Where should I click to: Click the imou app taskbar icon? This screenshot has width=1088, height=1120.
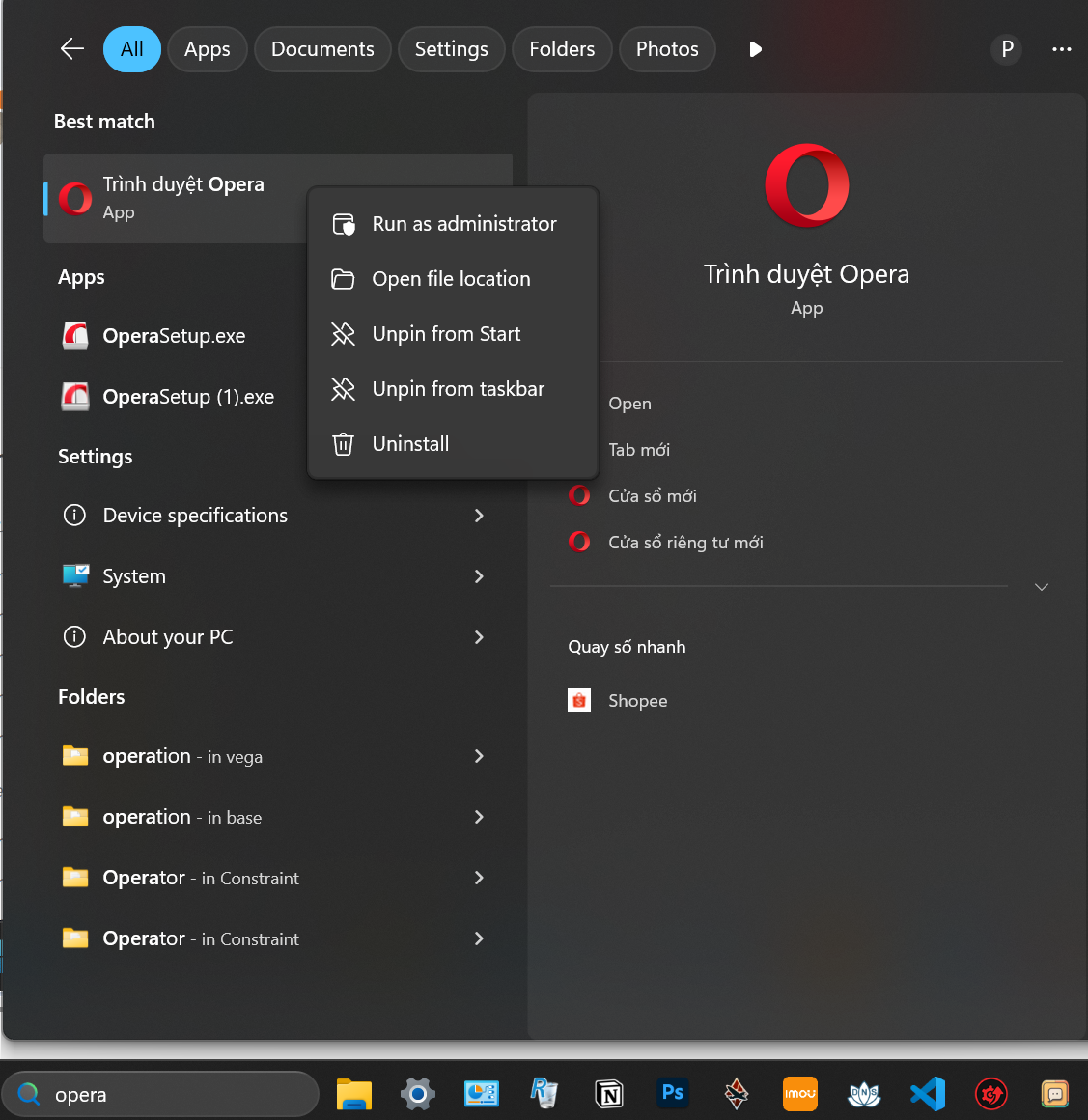point(799,1093)
